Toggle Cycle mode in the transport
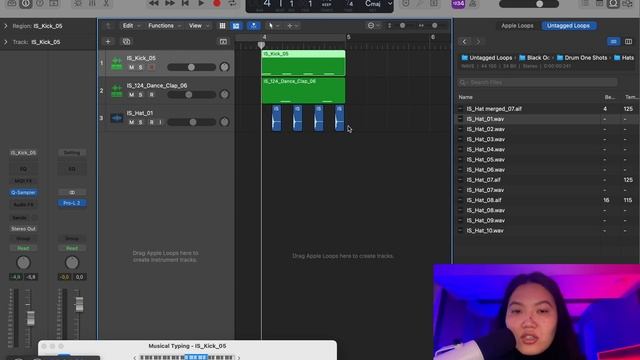The height and width of the screenshot is (360, 640). click(232, 3)
